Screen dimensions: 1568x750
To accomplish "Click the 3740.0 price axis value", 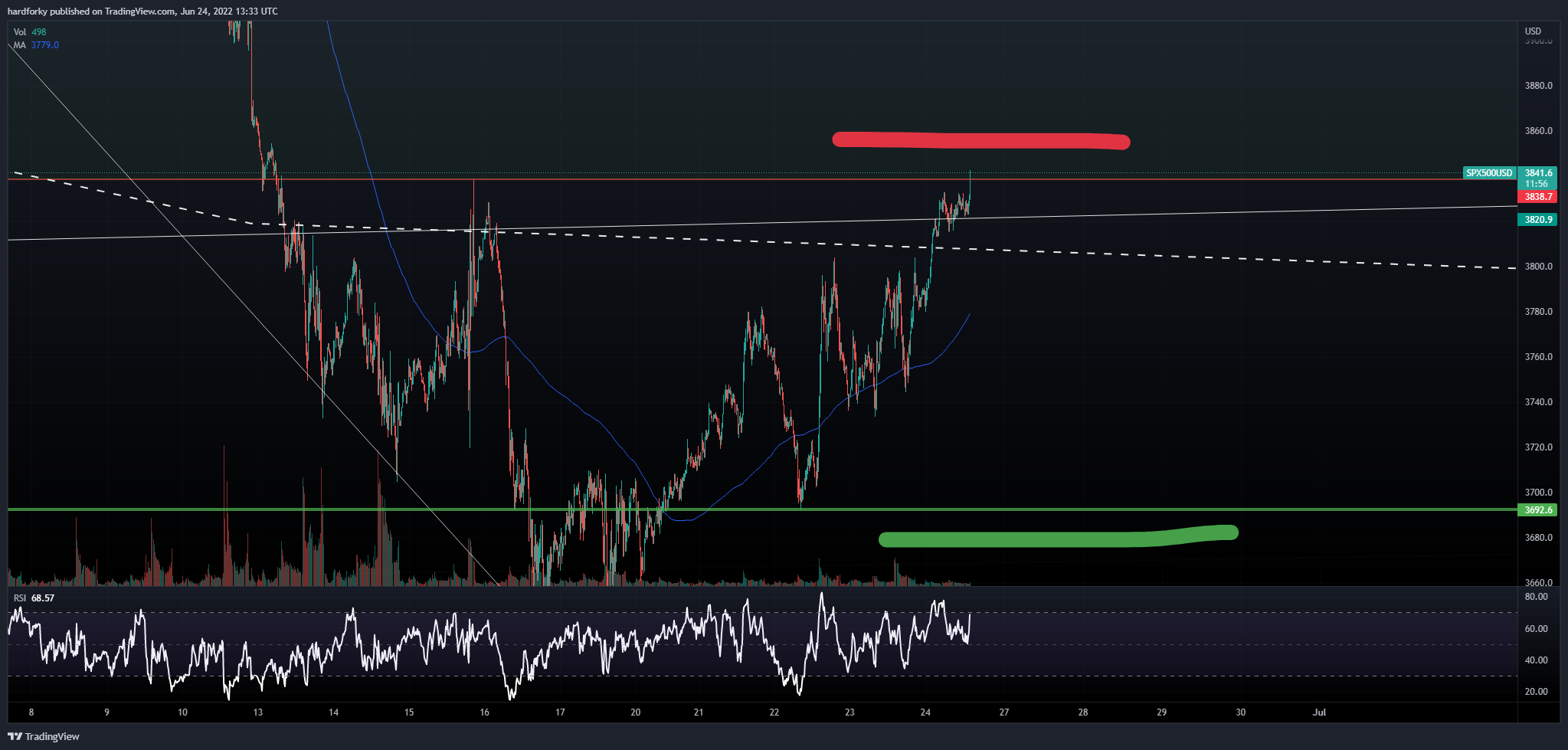I will click(x=1538, y=402).
